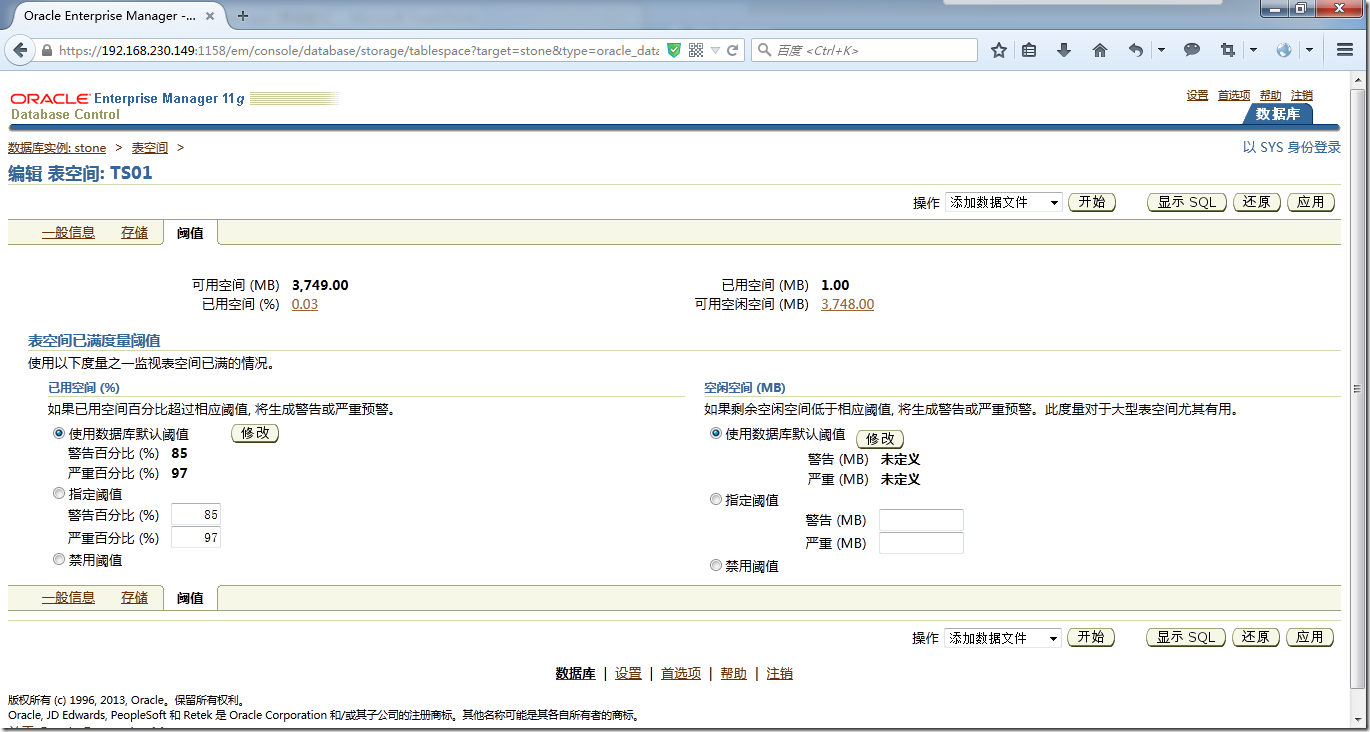The image size is (1370, 732).
Task: Open the downloads arrow icon
Action: coord(1064,50)
